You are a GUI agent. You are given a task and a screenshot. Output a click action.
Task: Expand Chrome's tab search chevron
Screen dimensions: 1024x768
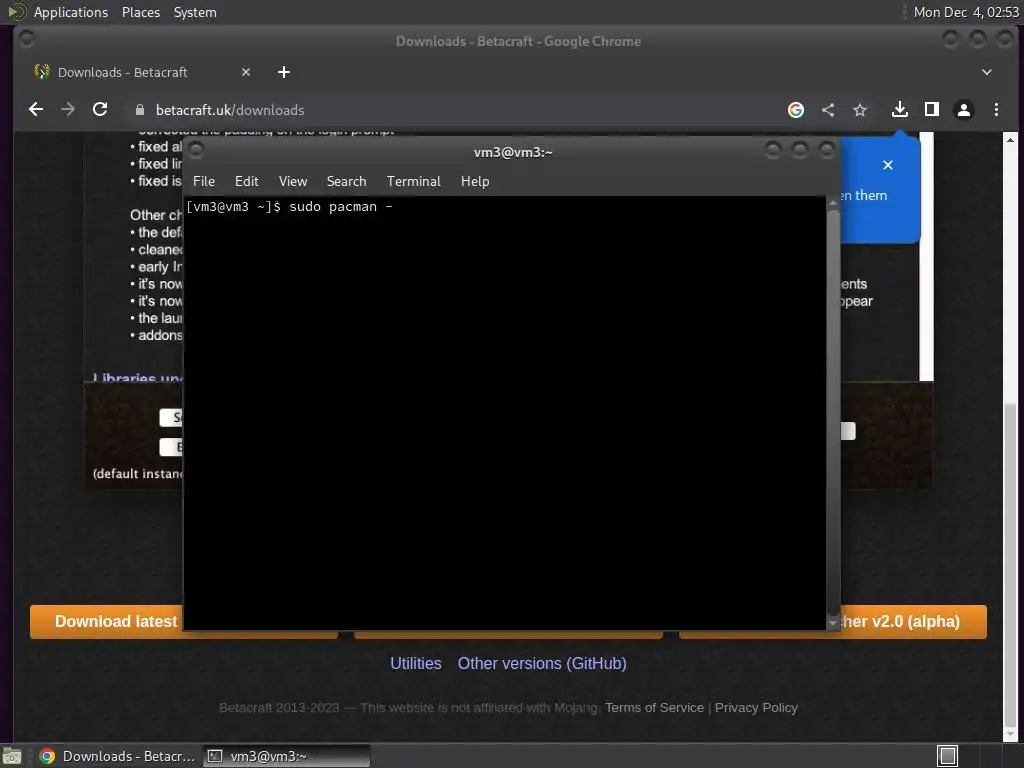(987, 72)
